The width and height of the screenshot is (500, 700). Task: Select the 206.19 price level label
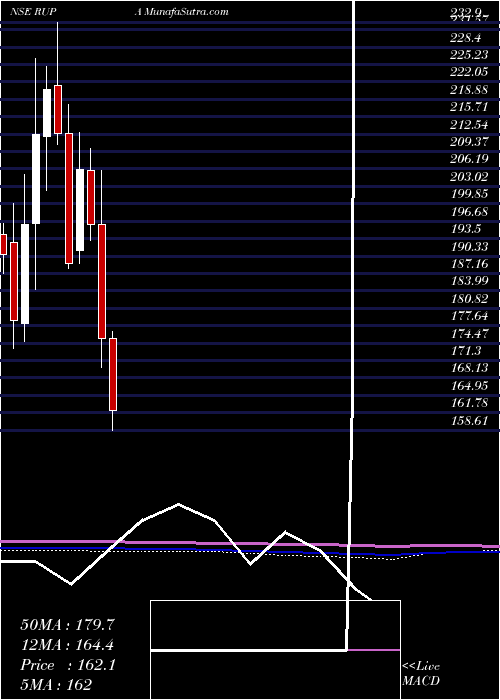tap(470, 159)
